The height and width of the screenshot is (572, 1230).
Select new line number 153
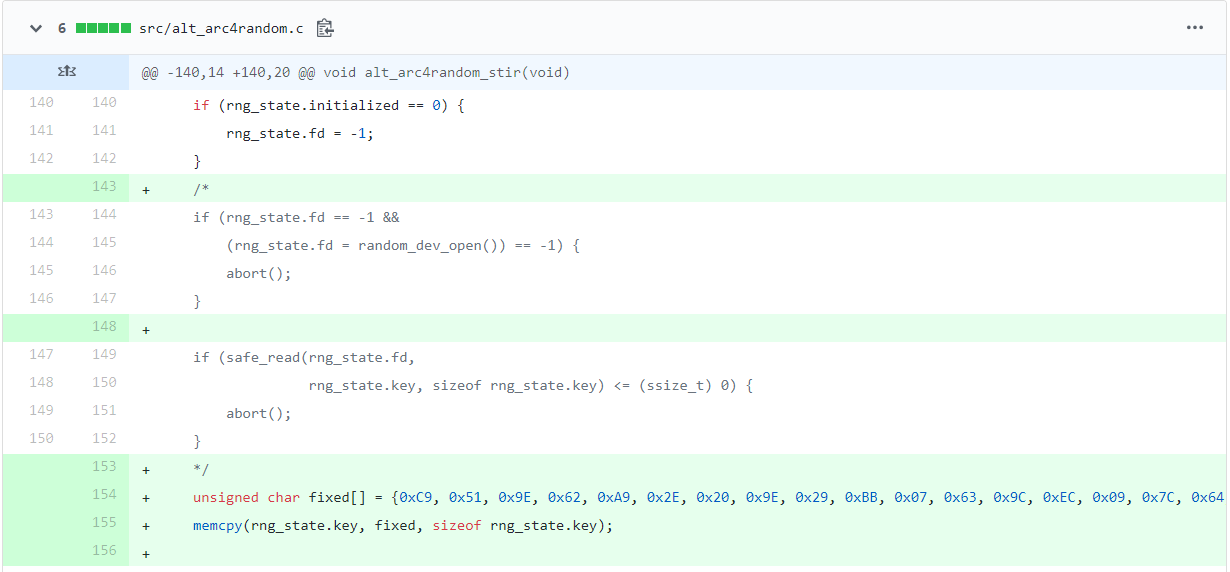click(104, 466)
